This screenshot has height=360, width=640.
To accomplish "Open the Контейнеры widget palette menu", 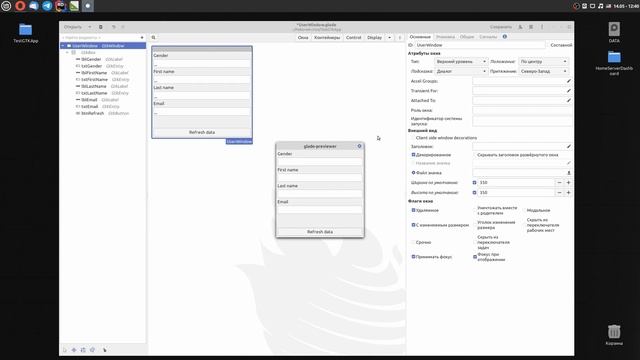I will pos(327,38).
